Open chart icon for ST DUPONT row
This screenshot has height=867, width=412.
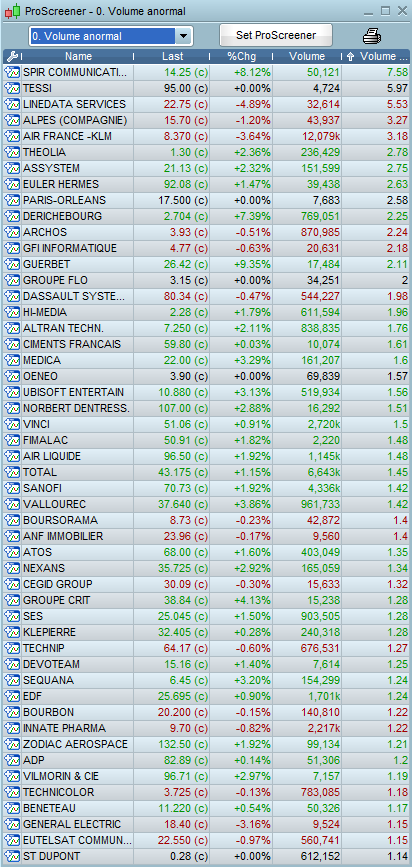(x=12, y=857)
